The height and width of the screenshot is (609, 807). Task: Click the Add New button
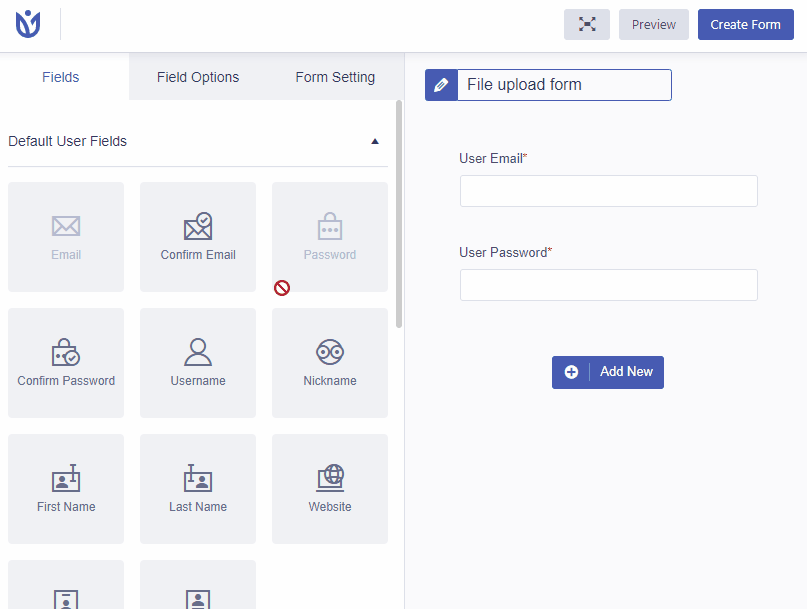click(x=608, y=372)
